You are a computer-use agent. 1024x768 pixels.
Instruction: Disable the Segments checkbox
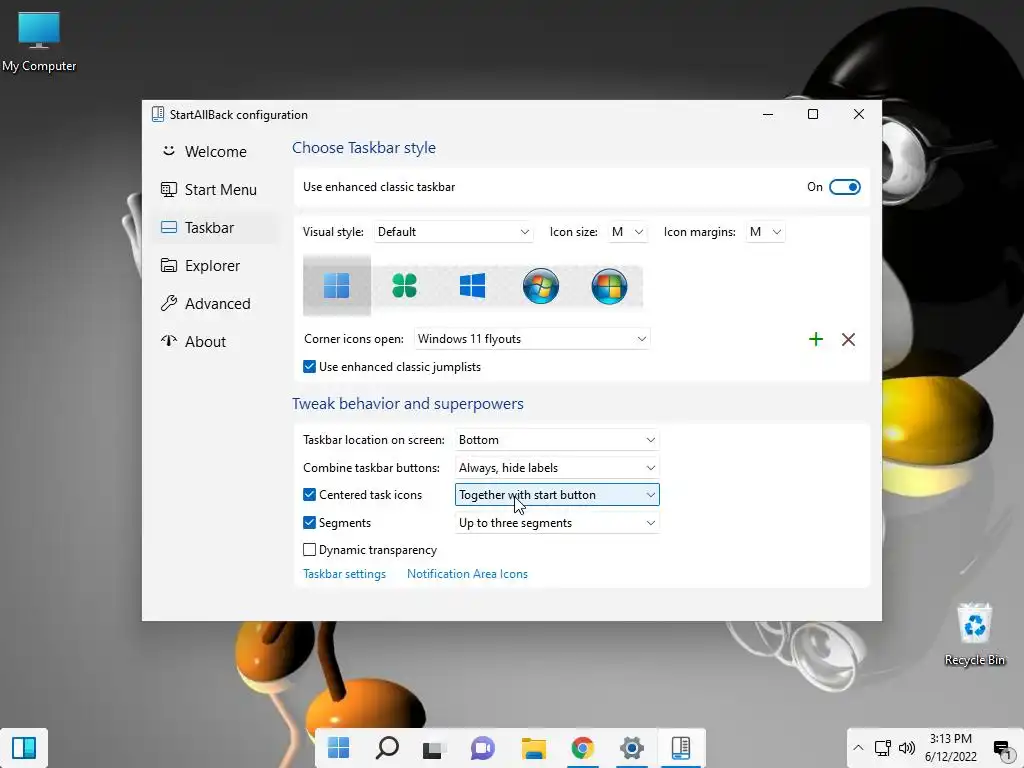tap(310, 522)
